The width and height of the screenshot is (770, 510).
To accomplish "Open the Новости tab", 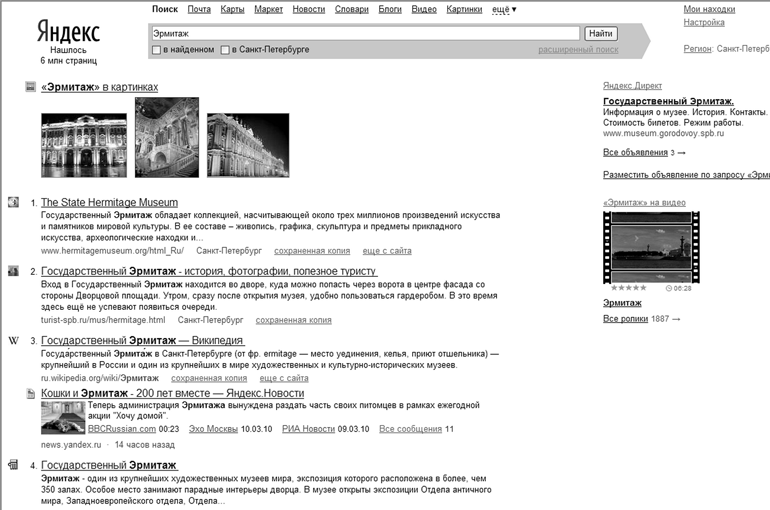I will pyautogui.click(x=308, y=9).
